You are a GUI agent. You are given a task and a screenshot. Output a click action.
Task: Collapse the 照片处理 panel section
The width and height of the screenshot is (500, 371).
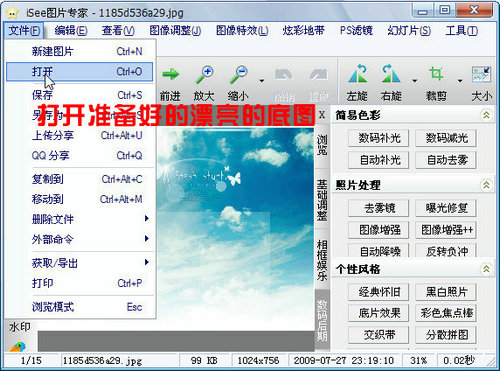tap(486, 185)
